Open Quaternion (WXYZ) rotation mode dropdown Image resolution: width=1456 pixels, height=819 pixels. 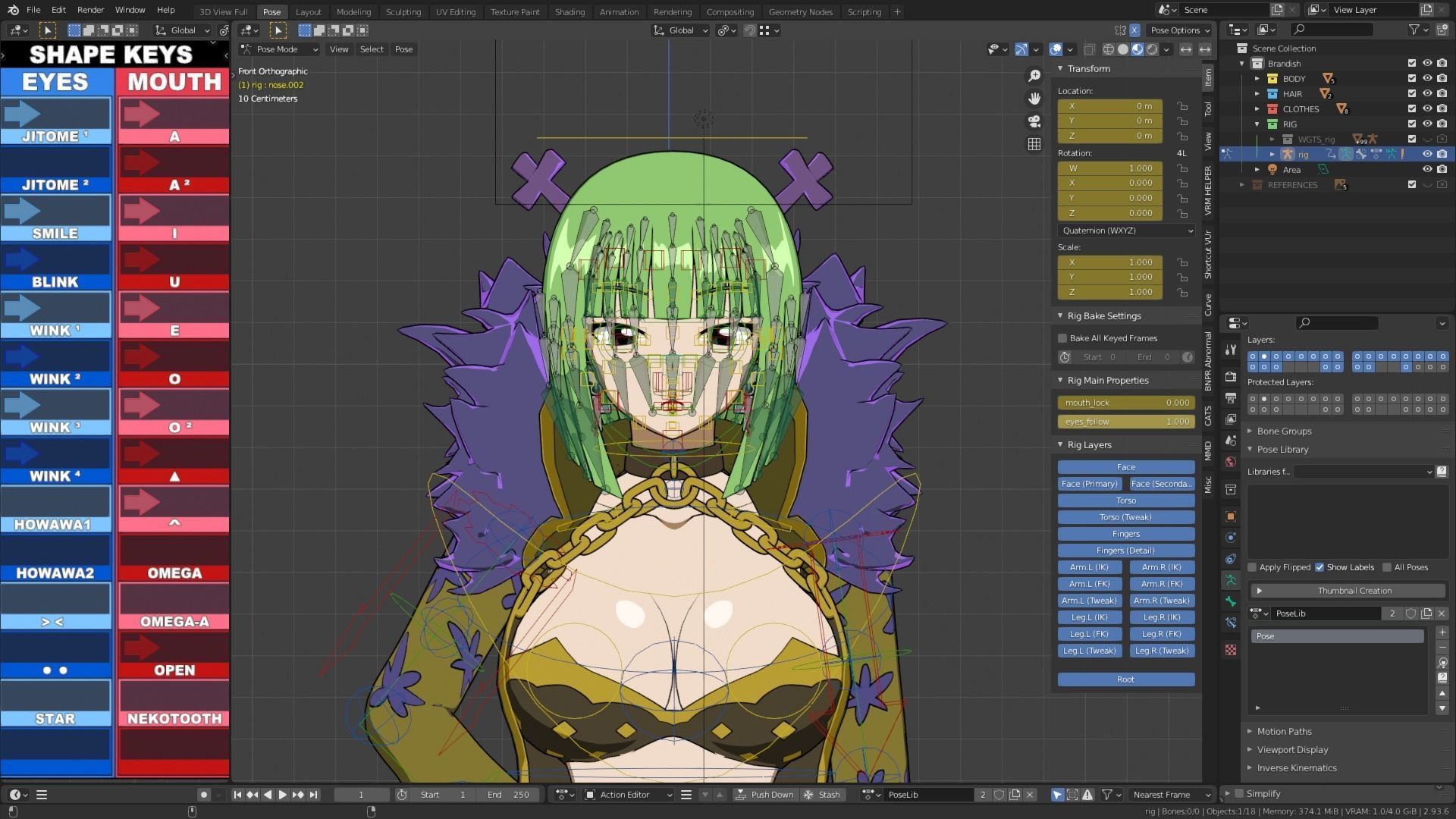point(1126,231)
